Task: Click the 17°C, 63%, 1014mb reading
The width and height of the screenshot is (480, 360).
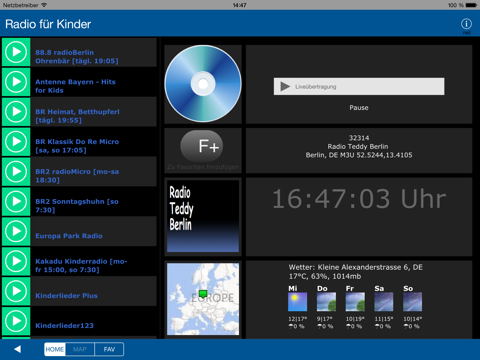Action: click(325, 276)
